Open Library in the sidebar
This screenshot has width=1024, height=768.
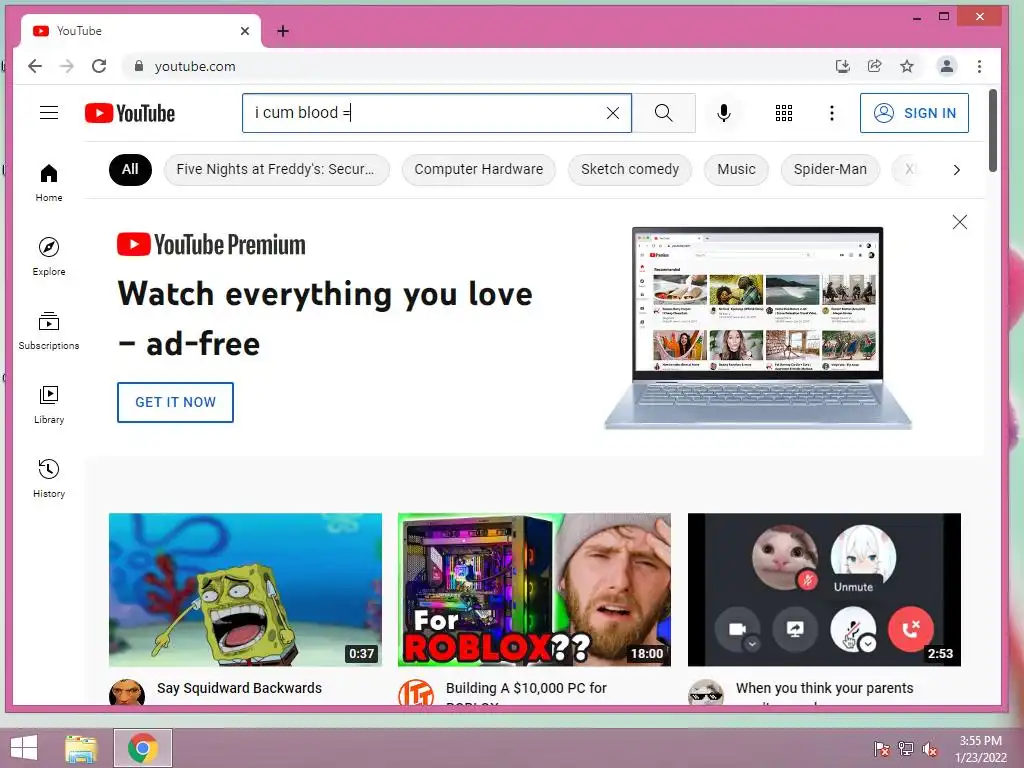pos(49,405)
